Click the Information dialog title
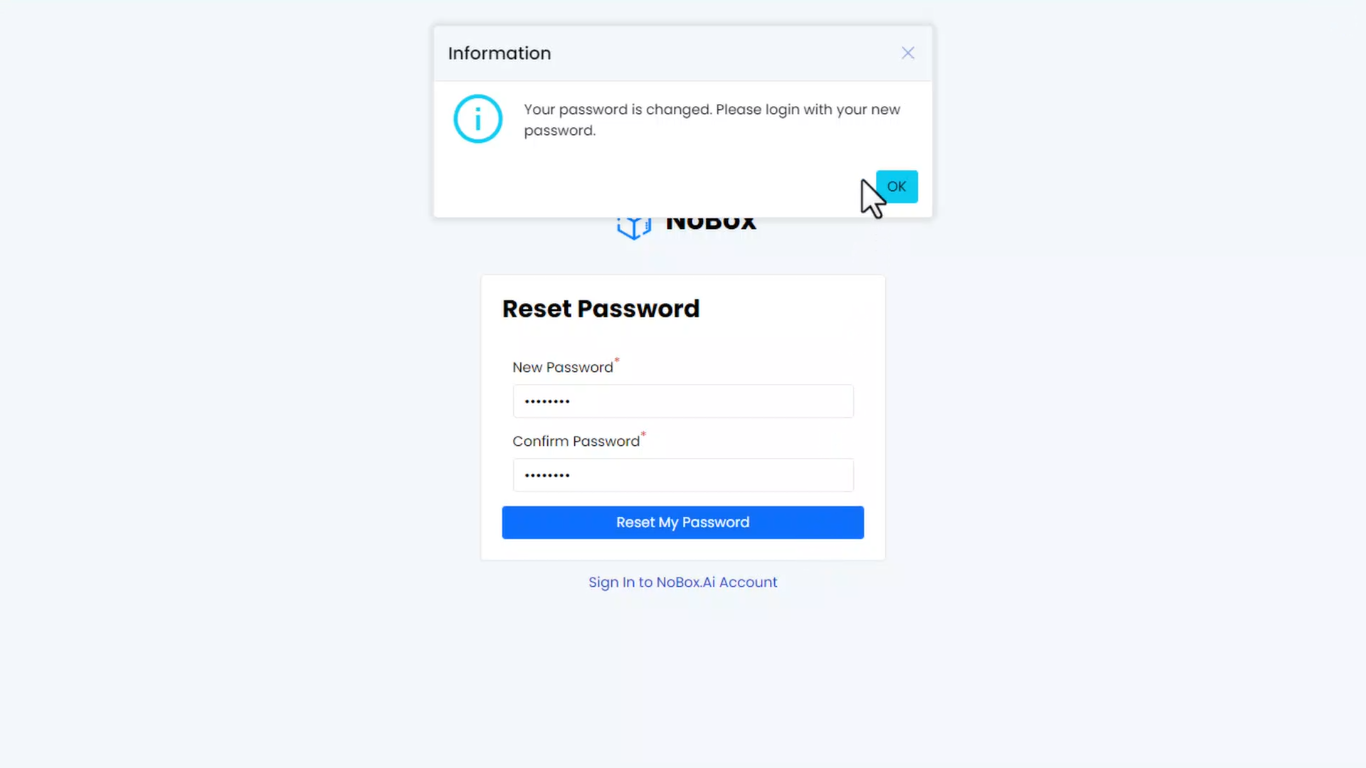The image size is (1366, 768). (x=499, y=53)
